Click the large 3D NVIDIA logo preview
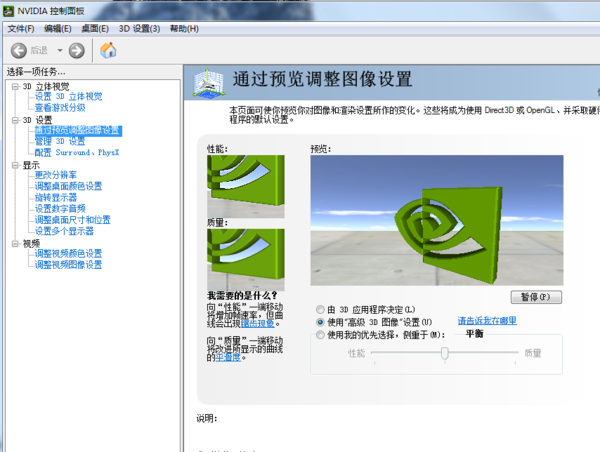 (x=437, y=220)
